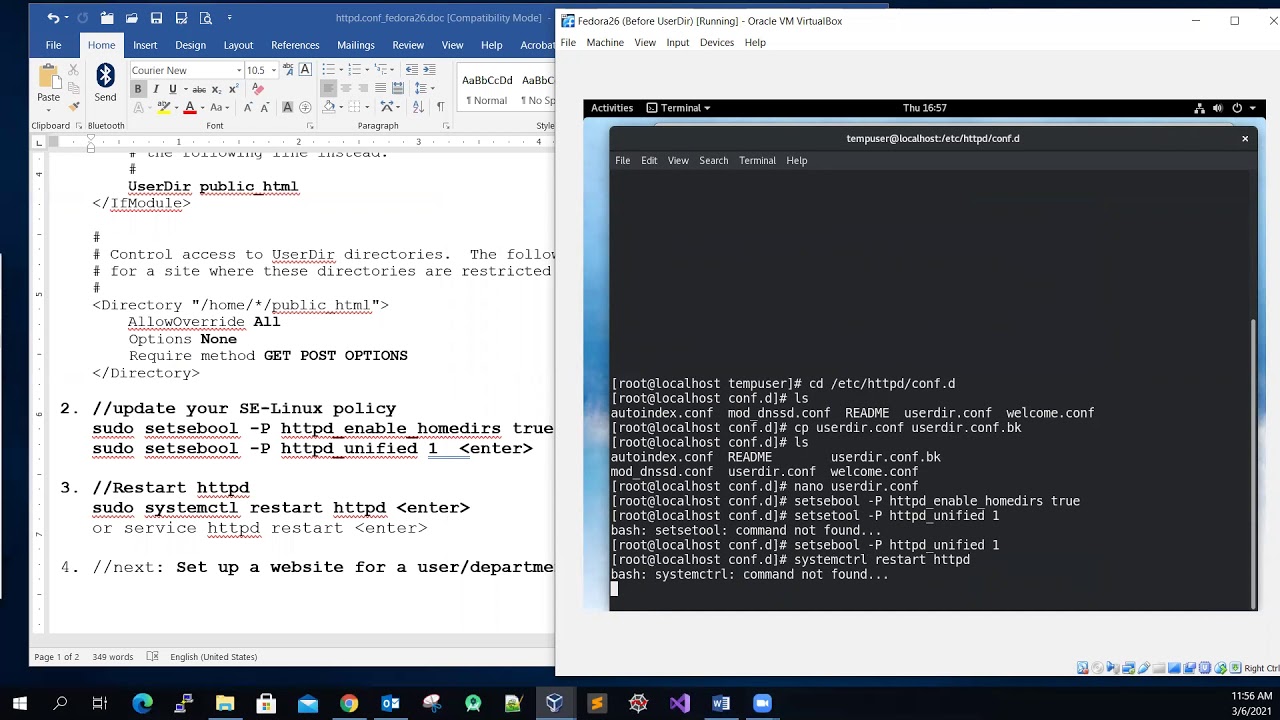Open the Courier New font name dropdown
Image resolution: width=1280 pixels, height=720 pixels.
(239, 70)
